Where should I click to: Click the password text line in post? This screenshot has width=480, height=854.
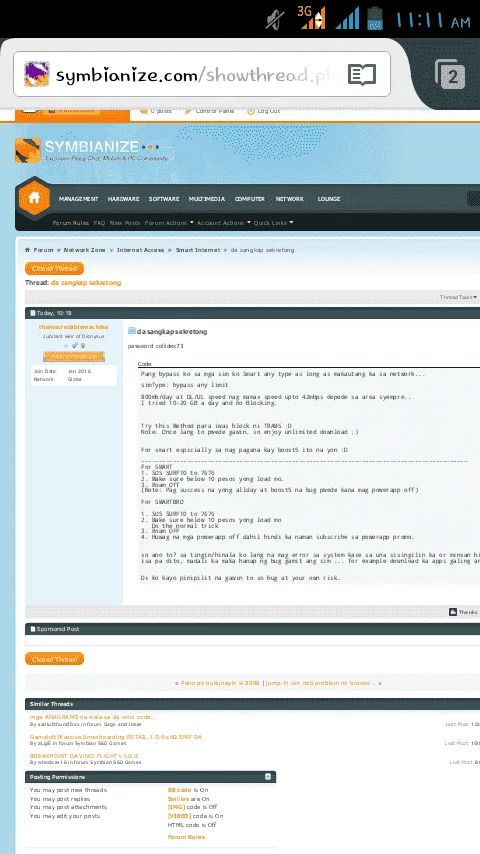point(156,346)
